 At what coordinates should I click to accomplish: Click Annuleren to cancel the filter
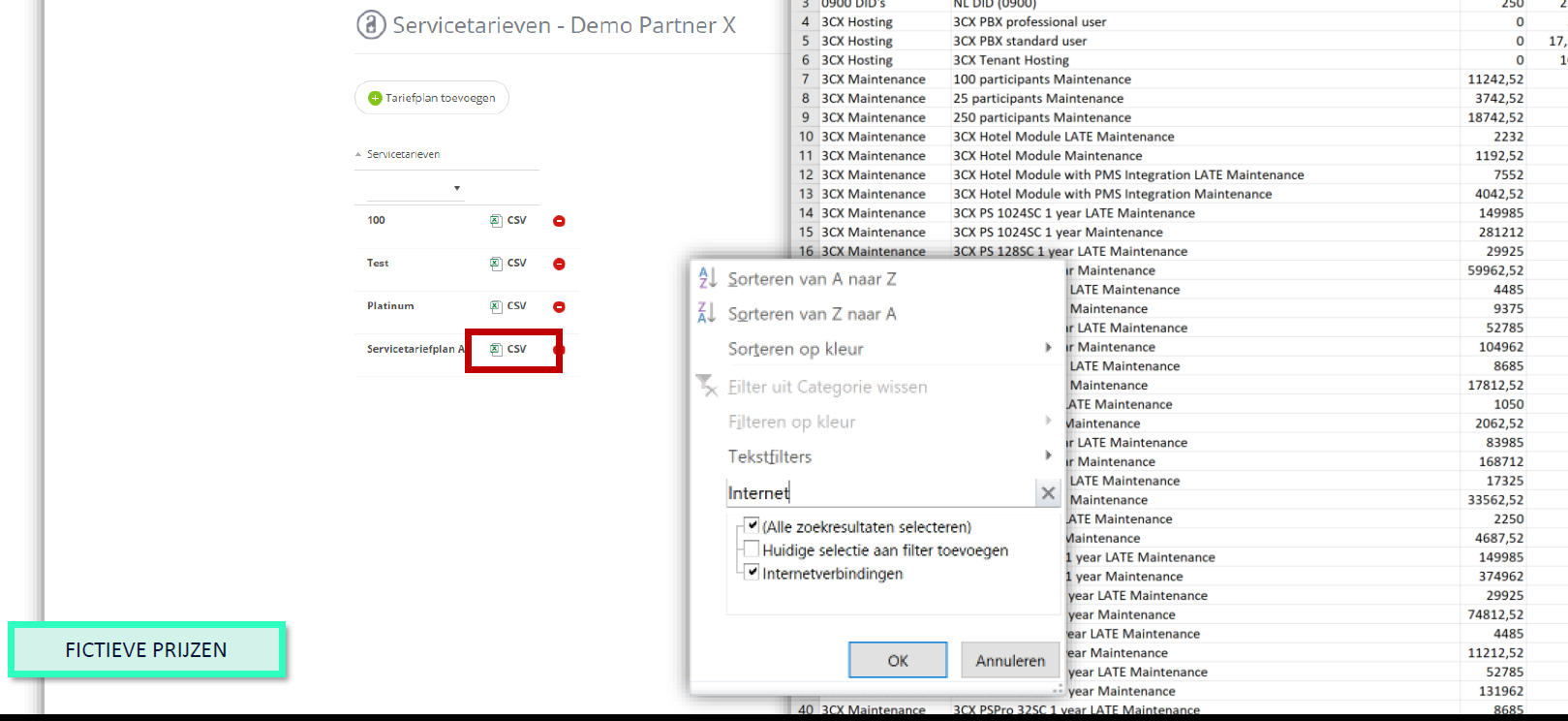1010,660
